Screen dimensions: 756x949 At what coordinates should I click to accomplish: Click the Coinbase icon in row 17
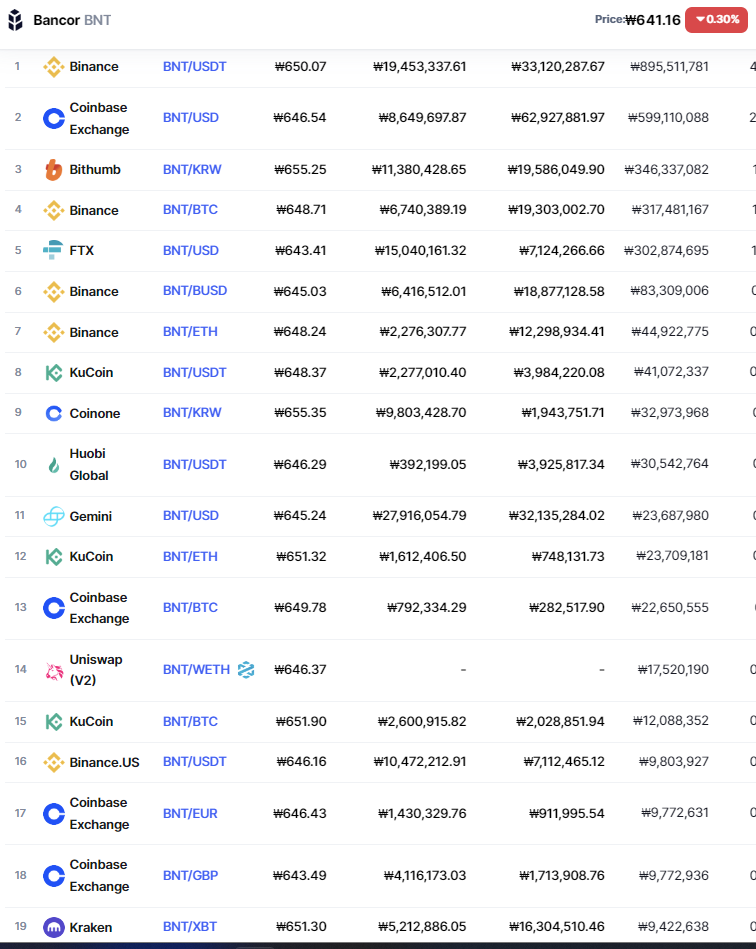pos(54,813)
